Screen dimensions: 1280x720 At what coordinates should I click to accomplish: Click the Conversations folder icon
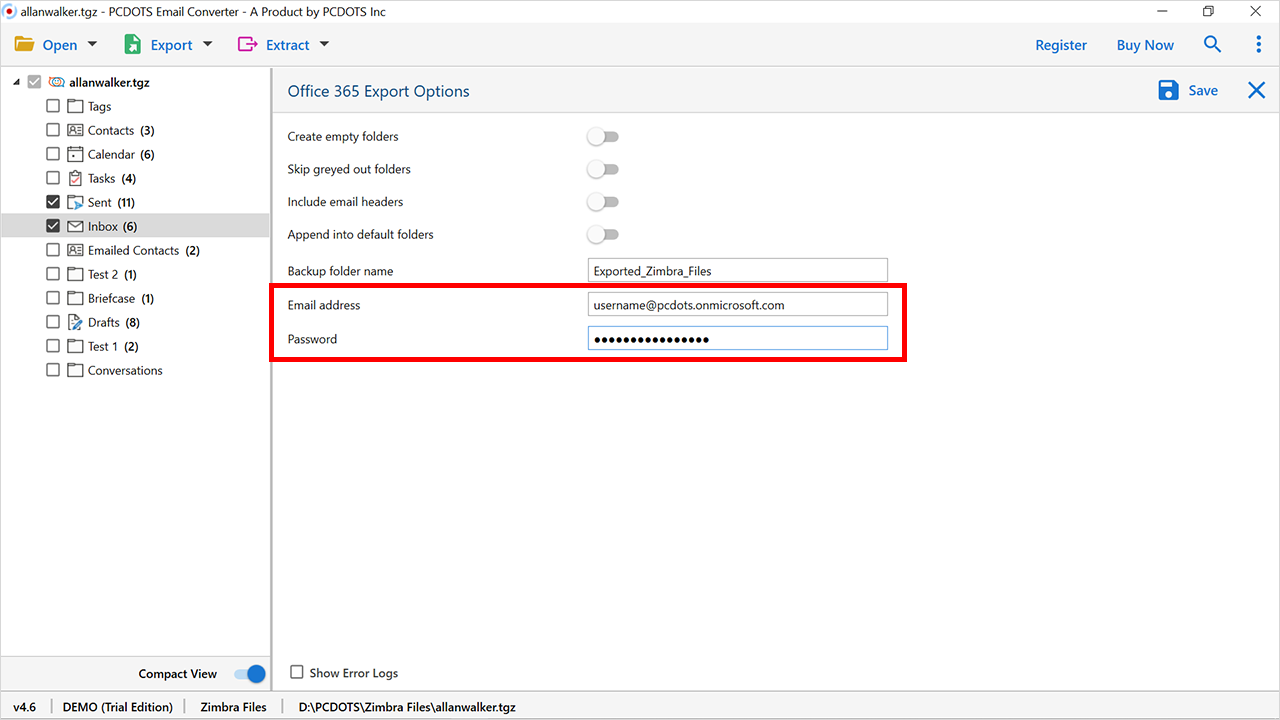tap(75, 370)
